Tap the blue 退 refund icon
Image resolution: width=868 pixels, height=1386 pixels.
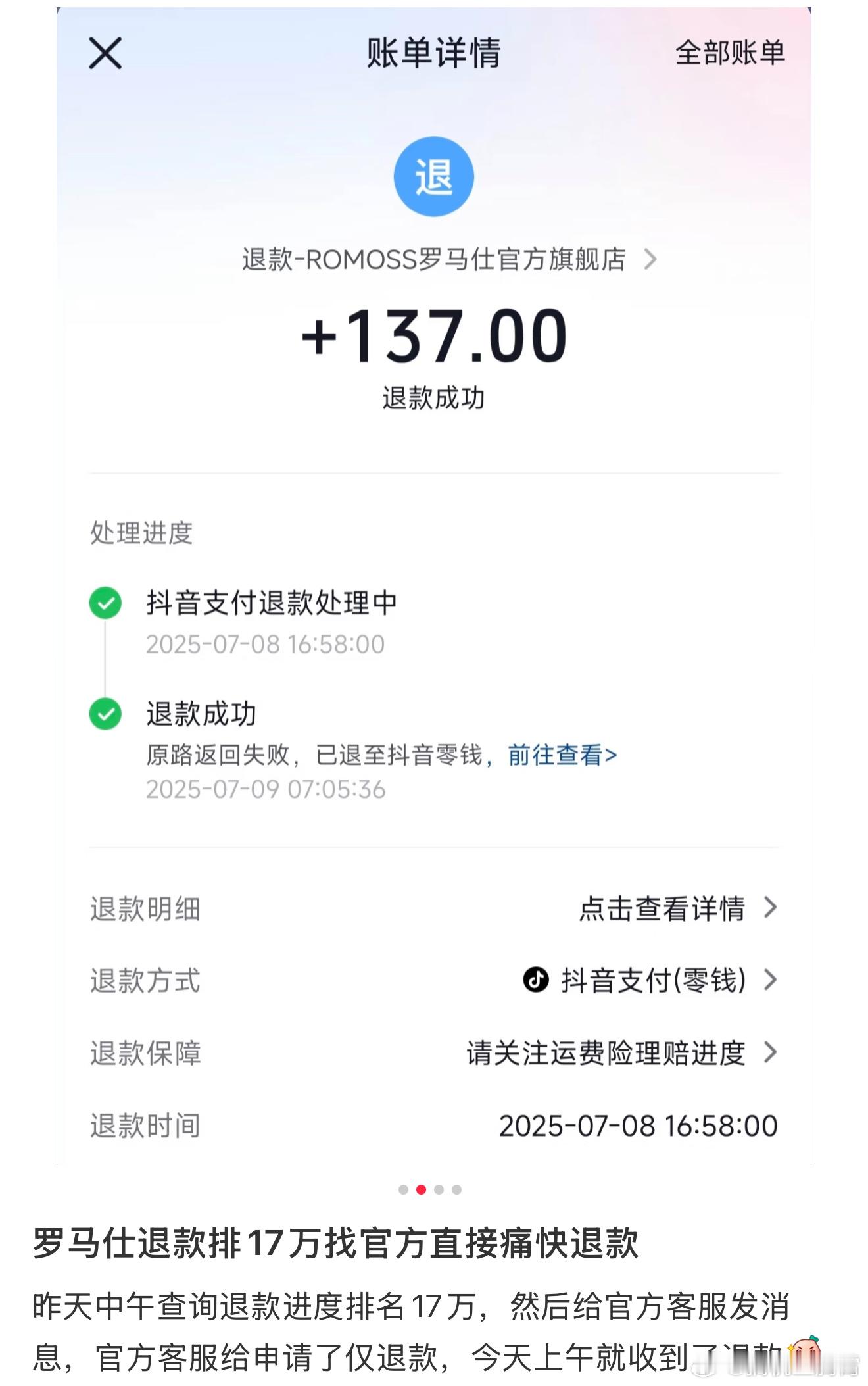point(434,176)
